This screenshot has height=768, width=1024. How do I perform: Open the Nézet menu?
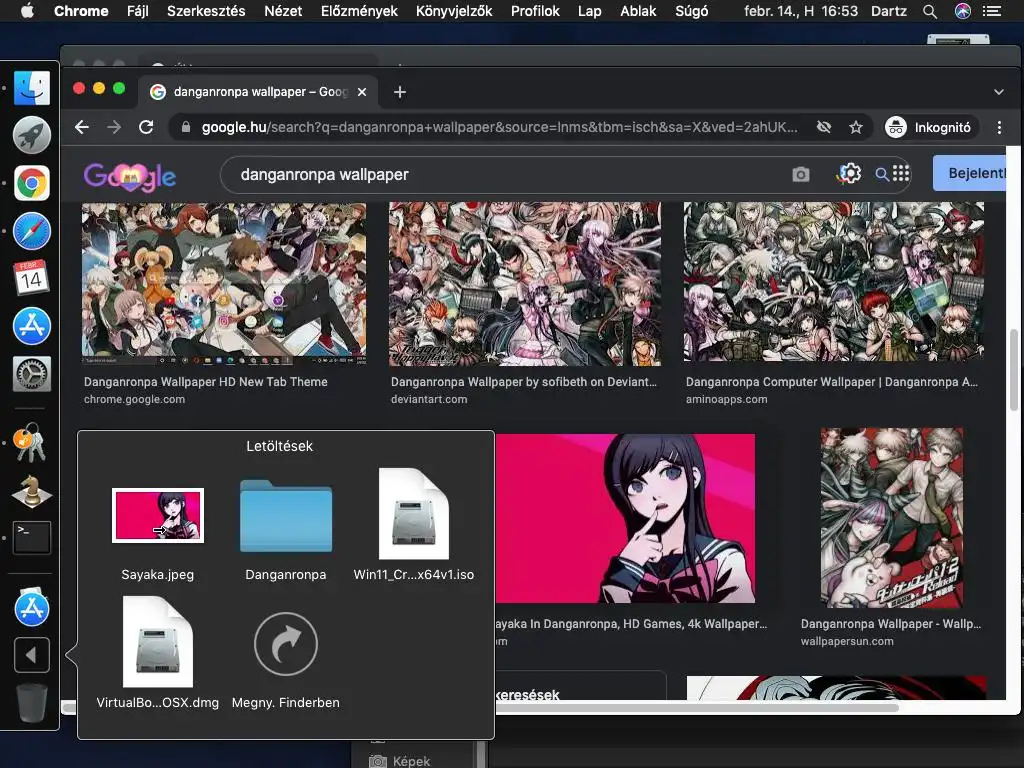[x=283, y=11]
